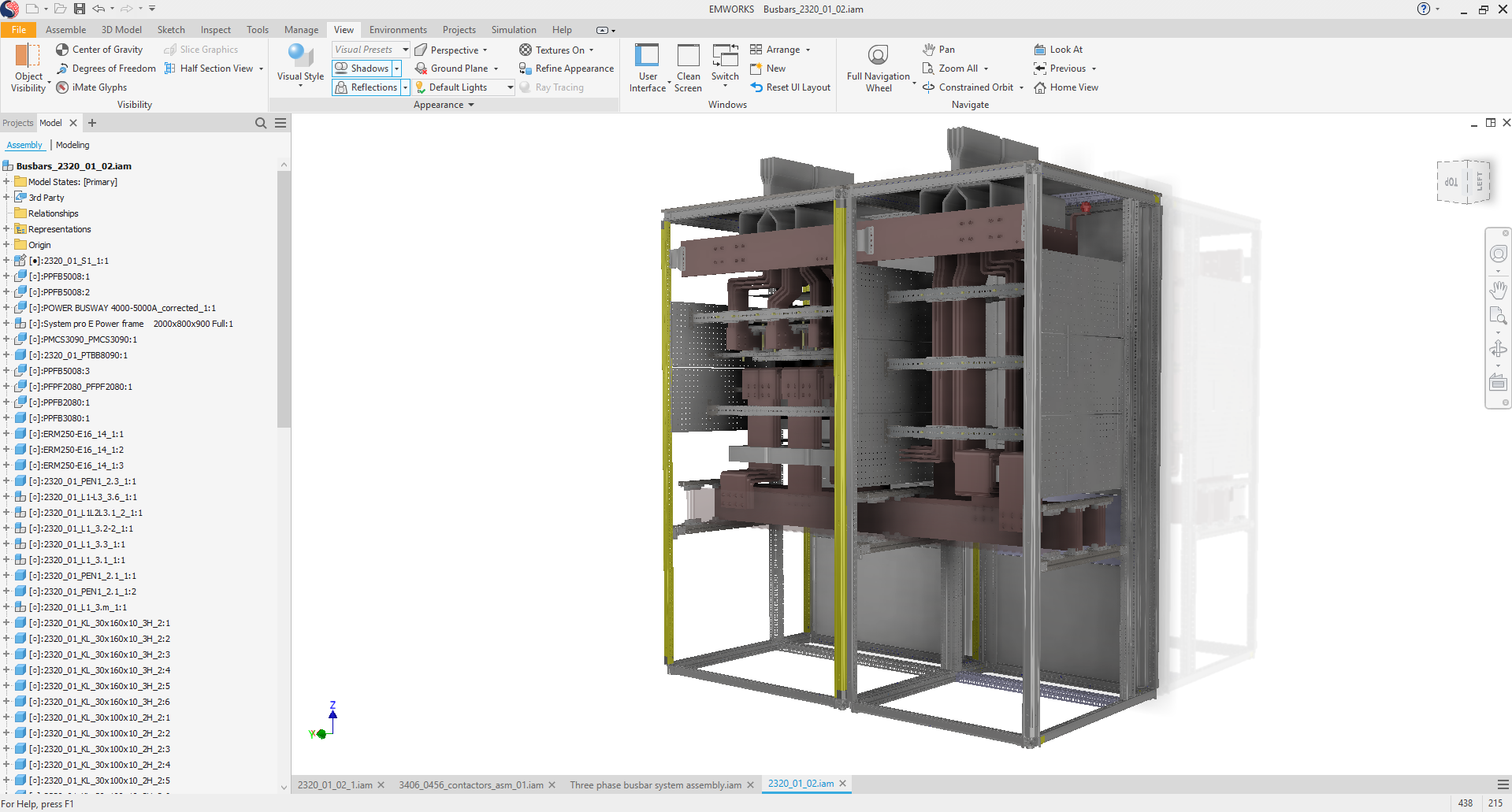Screen dimensions: 1512x812
Task: Click the Reset UI Layout button
Action: (790, 87)
